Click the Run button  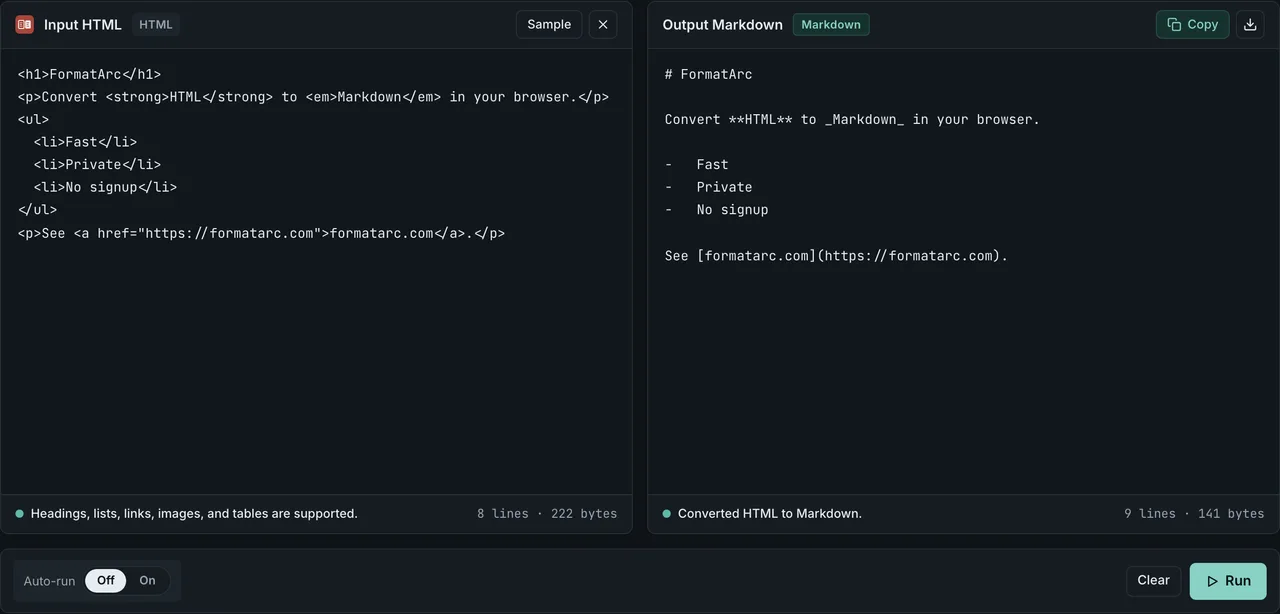(1228, 581)
